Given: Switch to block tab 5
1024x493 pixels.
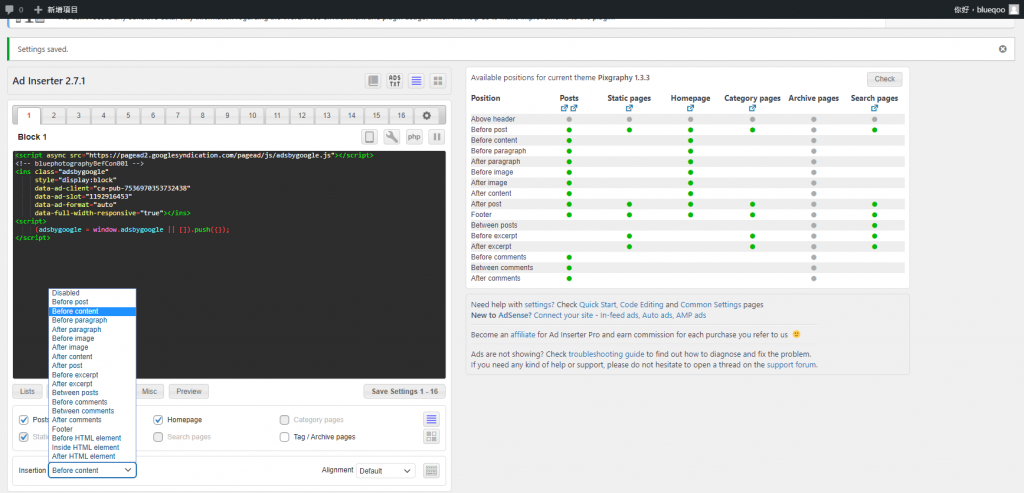Looking at the screenshot, I should pyautogui.click(x=128, y=116).
